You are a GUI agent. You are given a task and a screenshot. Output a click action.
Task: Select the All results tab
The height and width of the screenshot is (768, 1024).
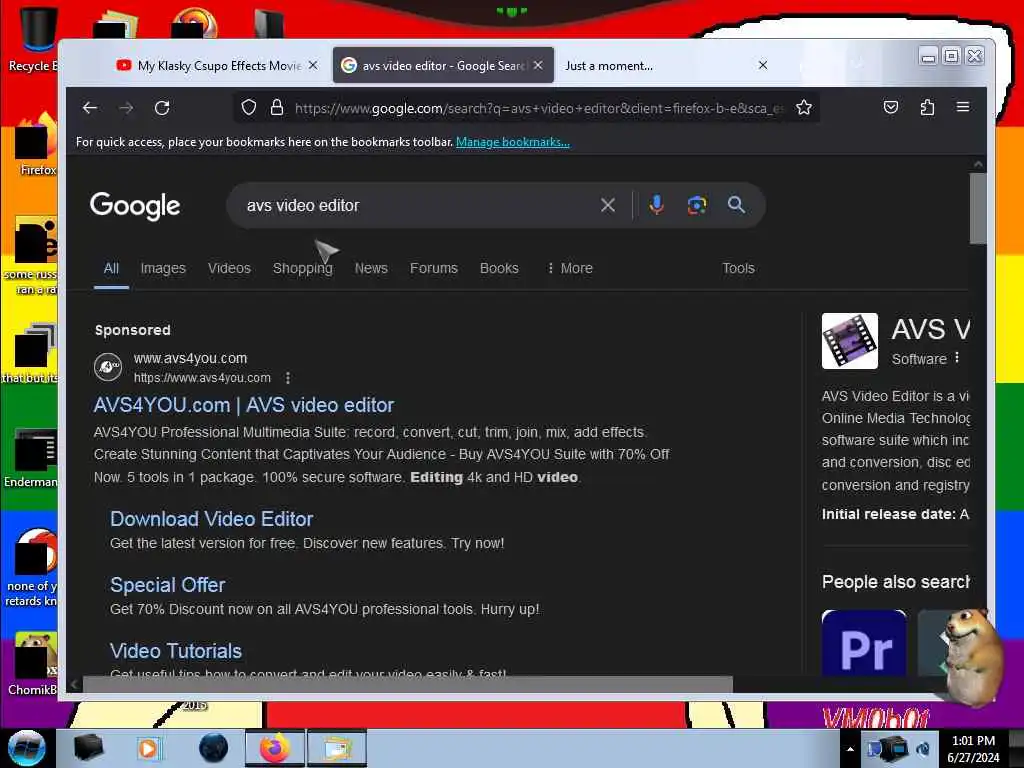pos(111,268)
